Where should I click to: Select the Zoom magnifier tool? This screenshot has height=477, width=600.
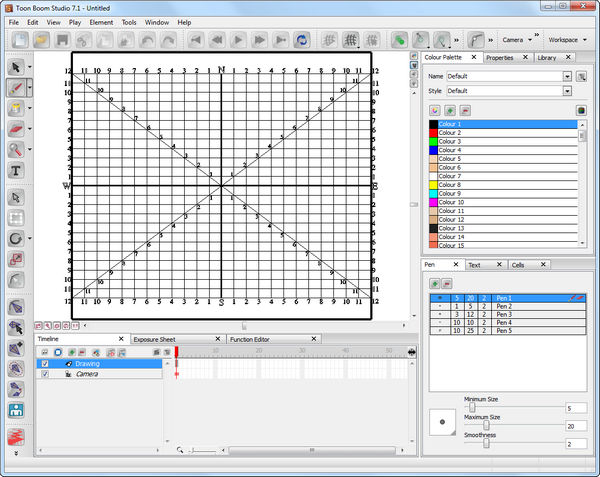click(17, 150)
